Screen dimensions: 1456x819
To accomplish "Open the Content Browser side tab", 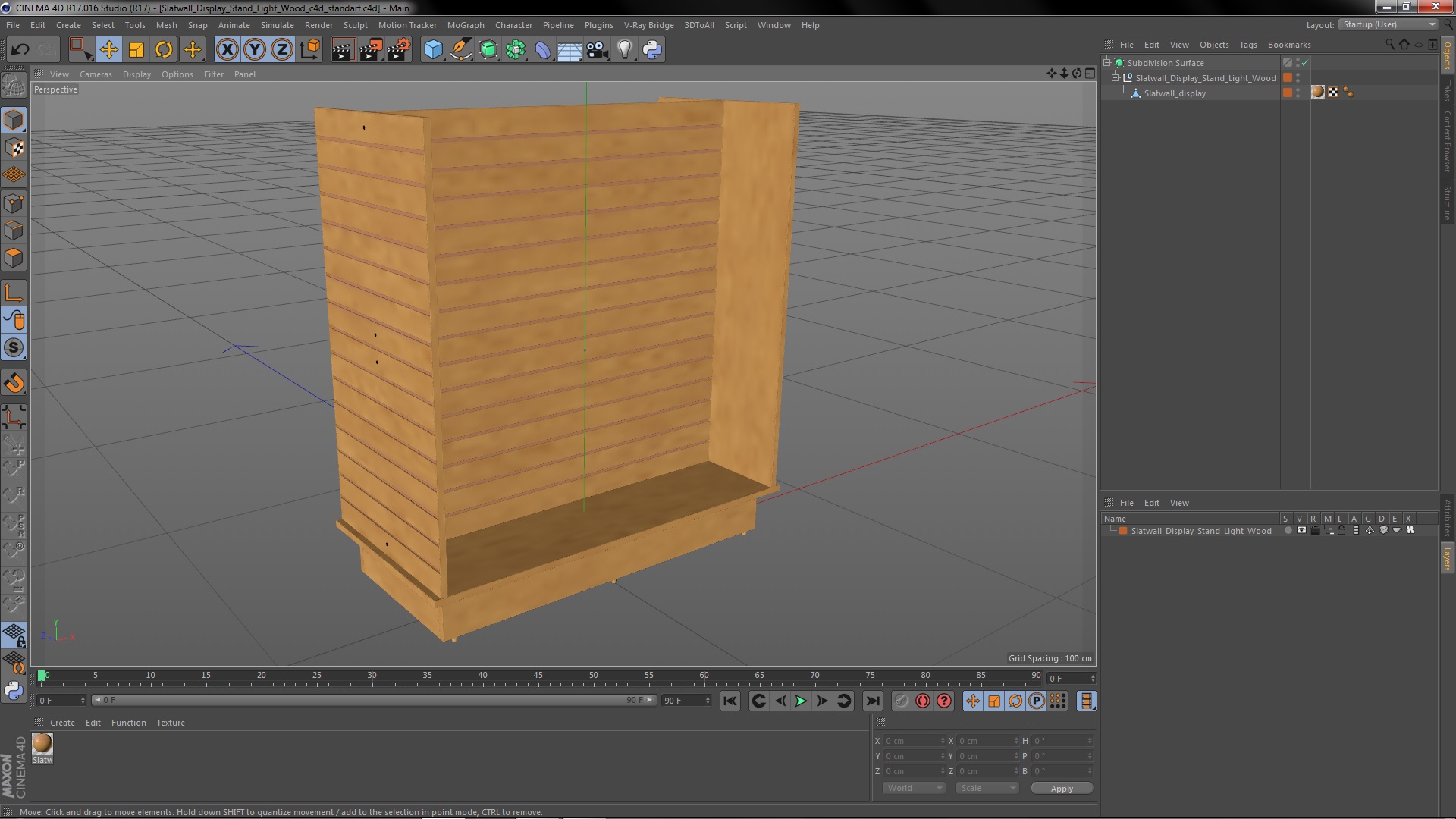I will tap(1447, 141).
